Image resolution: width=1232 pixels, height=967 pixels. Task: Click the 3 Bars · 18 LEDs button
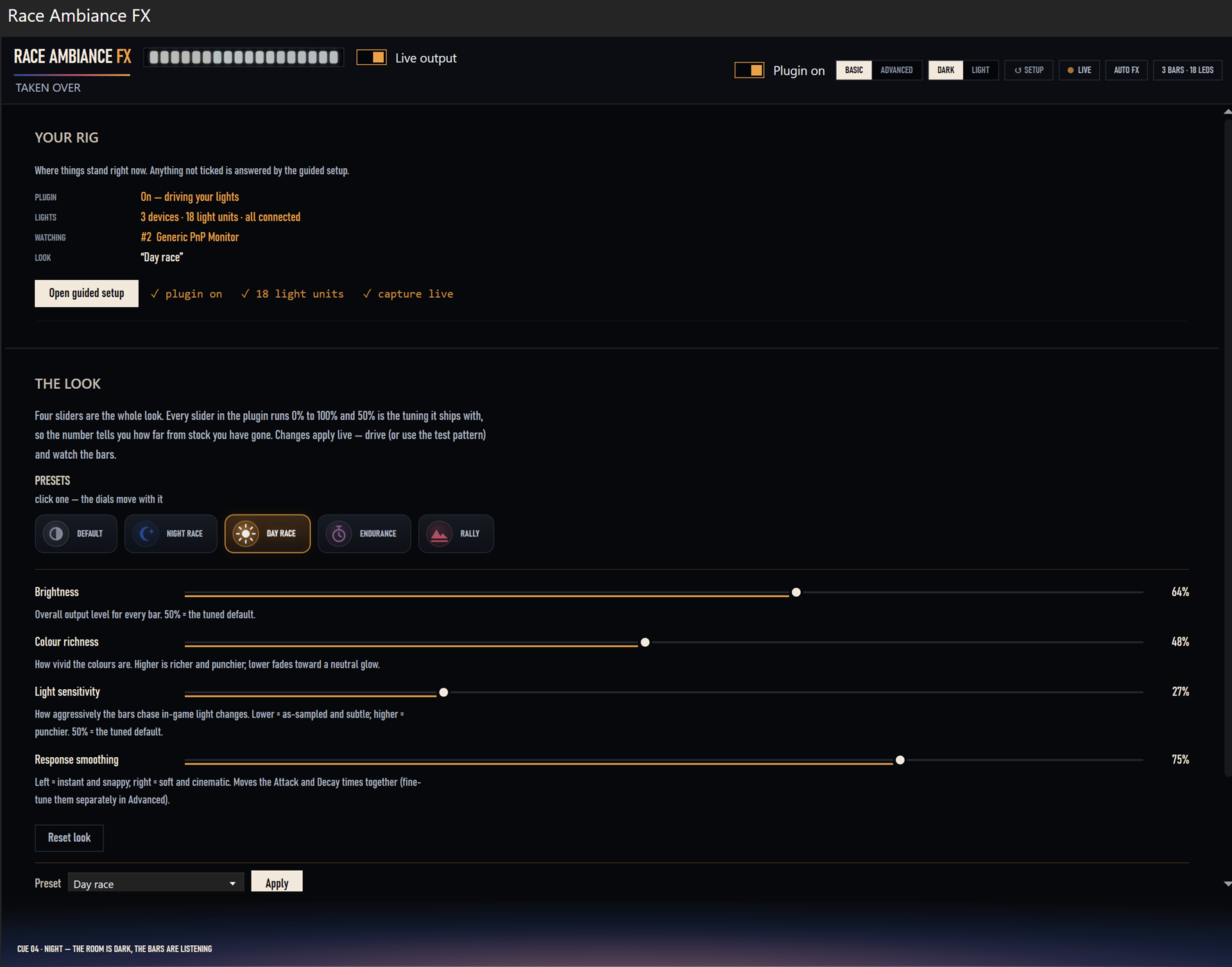[x=1187, y=70]
